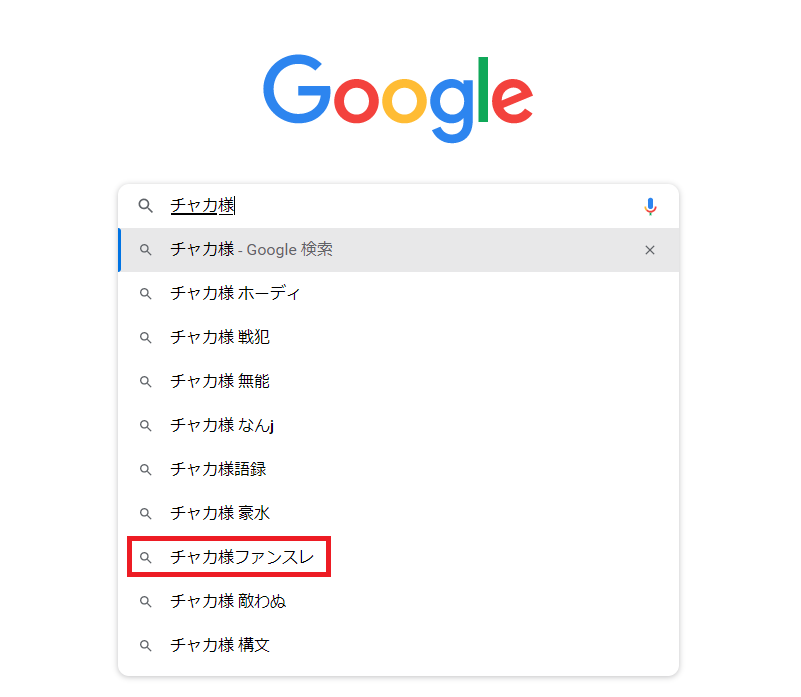Select the チャカ様 敵わぬ suggestion
This screenshot has height=697, width=801.
coord(398,601)
